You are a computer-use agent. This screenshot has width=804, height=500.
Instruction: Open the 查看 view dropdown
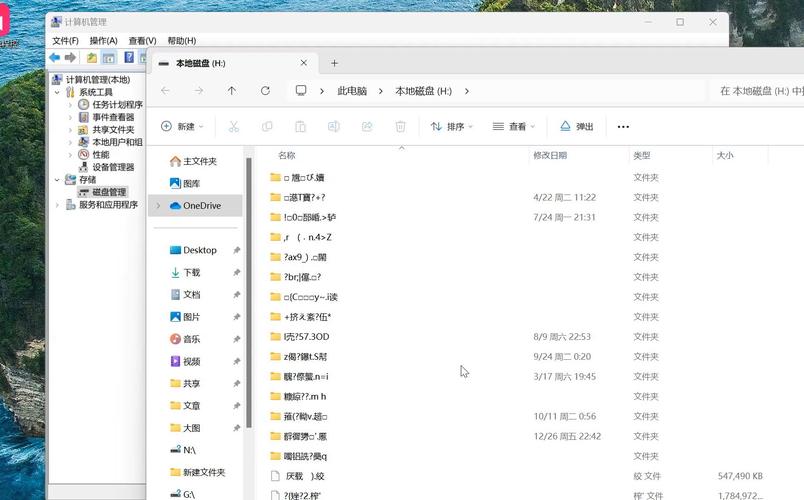pyautogui.click(x=513, y=126)
